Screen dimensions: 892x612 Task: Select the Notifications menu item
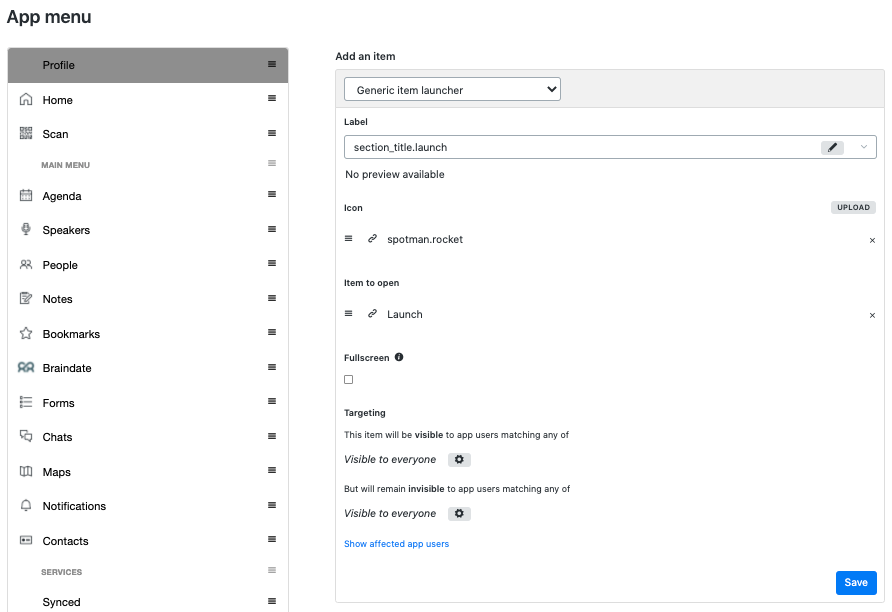(148, 506)
